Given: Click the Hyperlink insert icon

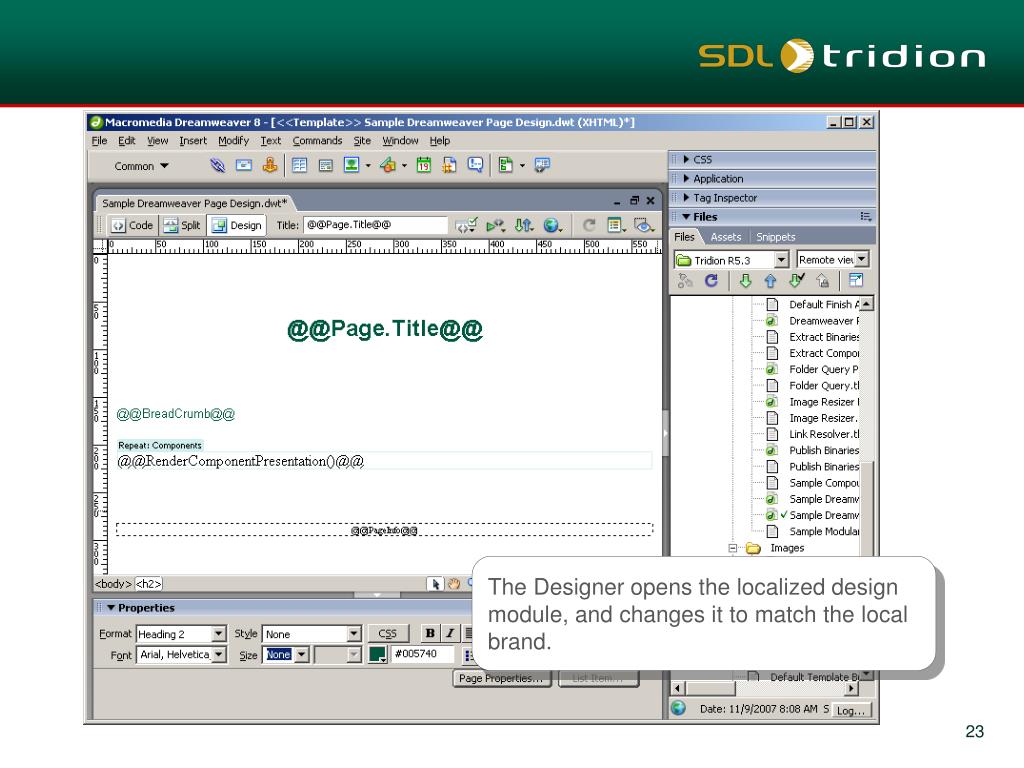Looking at the screenshot, I should click(x=218, y=166).
